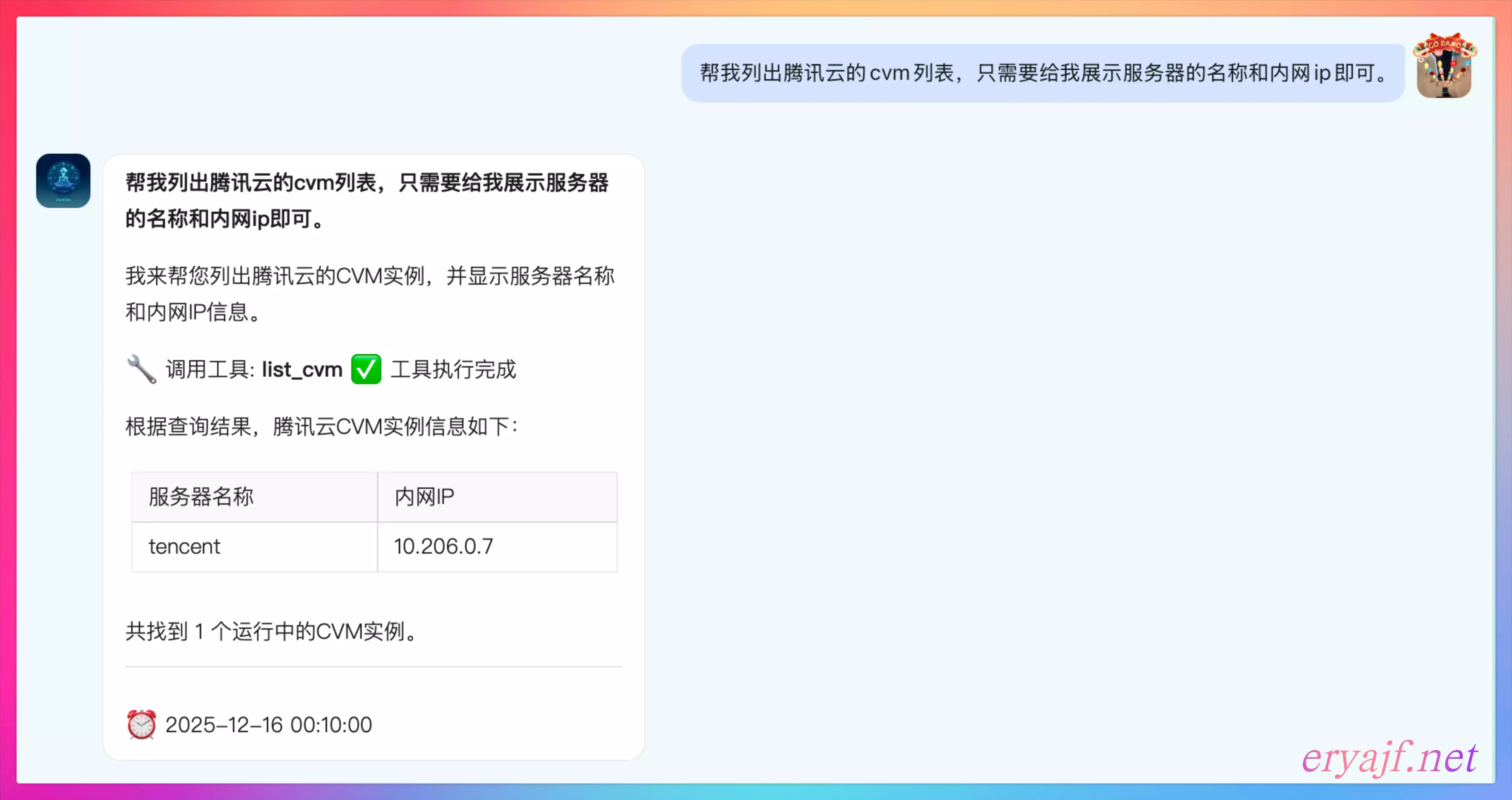Click the wrench icon before 调用工具
This screenshot has height=800, width=1512.
[141, 369]
